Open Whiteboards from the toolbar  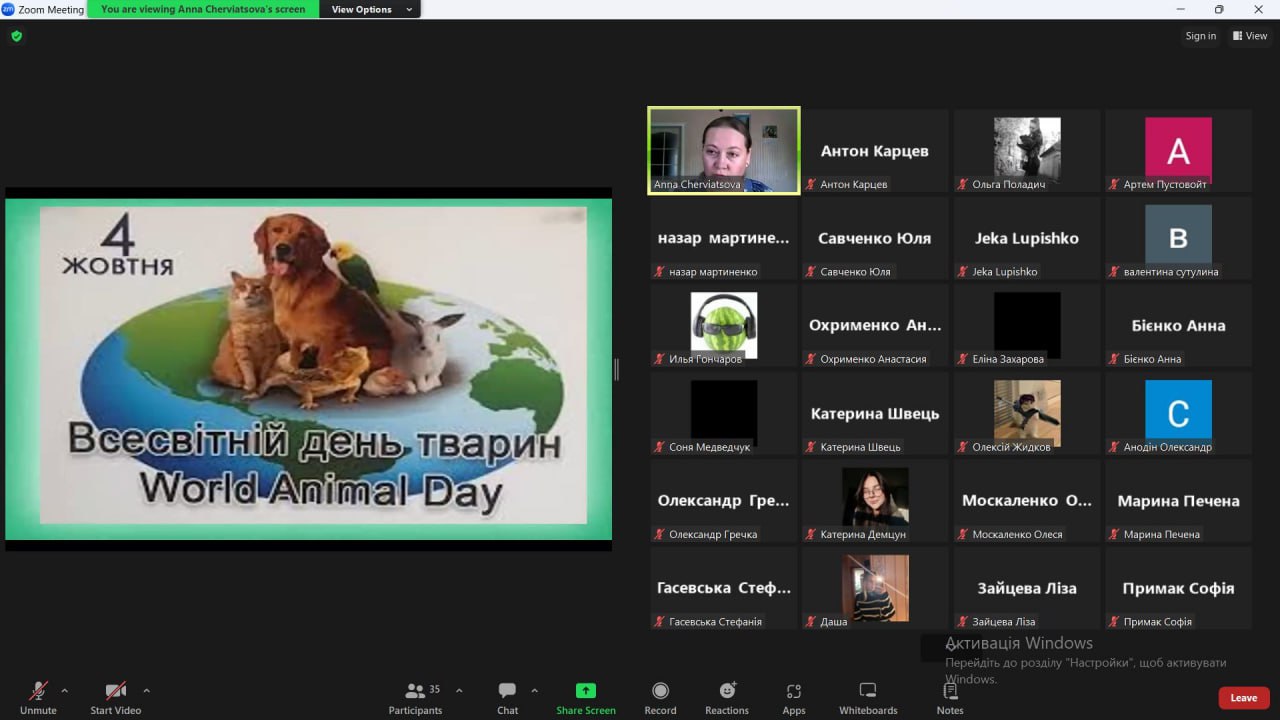pyautogui.click(x=868, y=691)
